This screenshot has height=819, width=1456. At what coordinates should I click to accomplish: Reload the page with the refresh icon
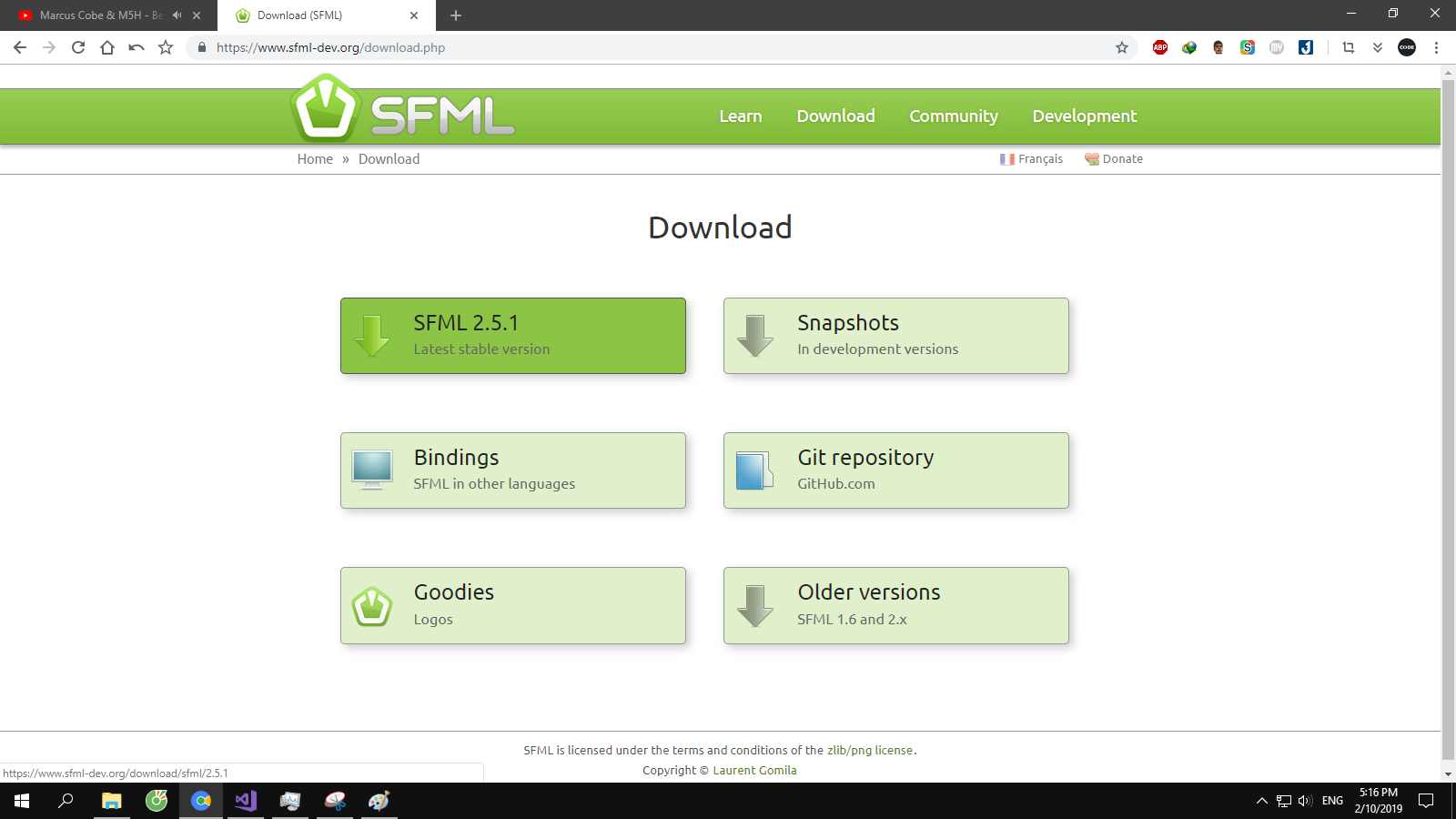tap(78, 47)
